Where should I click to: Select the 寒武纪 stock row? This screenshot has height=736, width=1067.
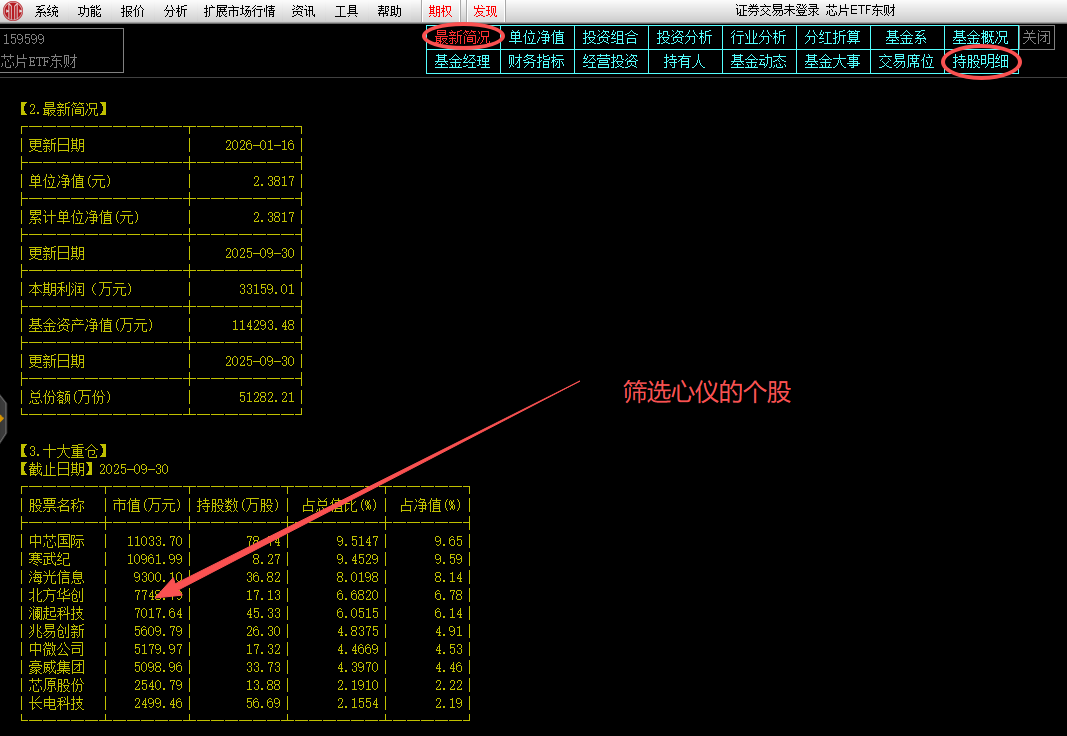pyautogui.click(x=246, y=559)
